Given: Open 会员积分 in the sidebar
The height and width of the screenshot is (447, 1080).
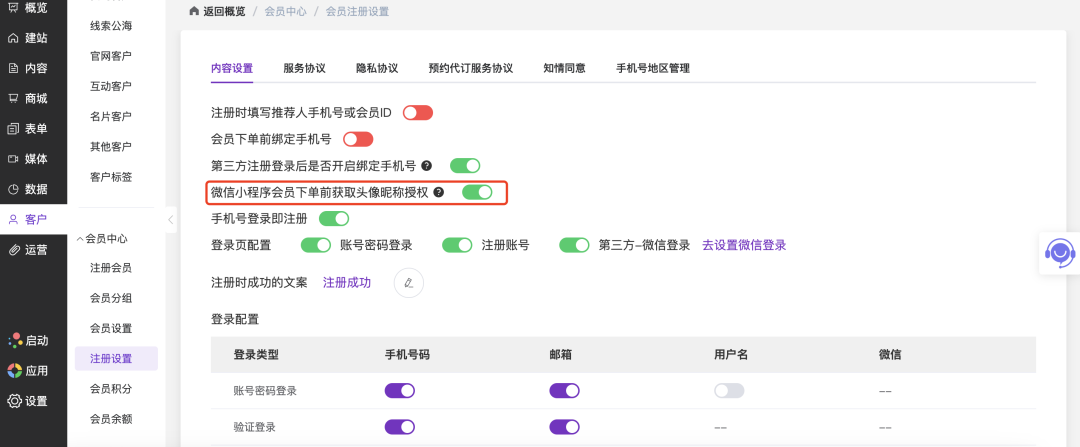Looking at the screenshot, I should [x=111, y=388].
